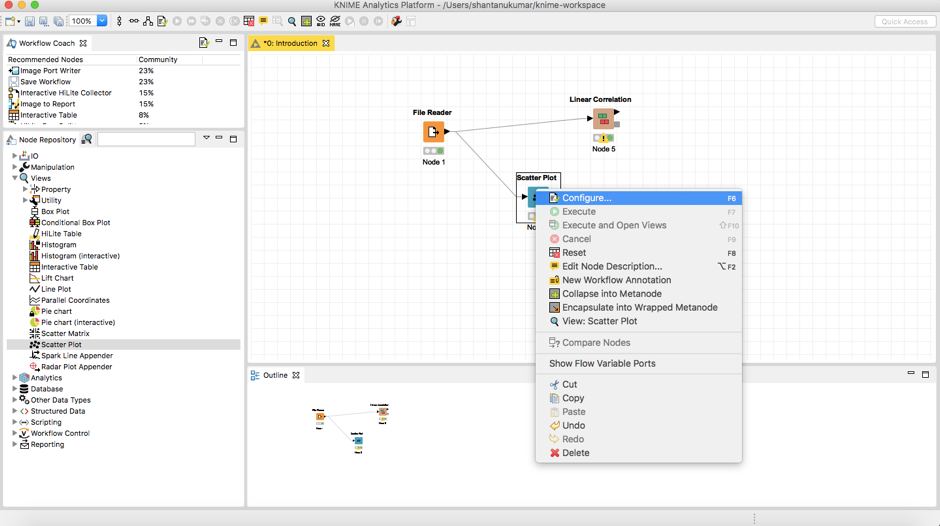Click the Save All toolbar icon
This screenshot has height=526, width=940.
[x=58, y=21]
